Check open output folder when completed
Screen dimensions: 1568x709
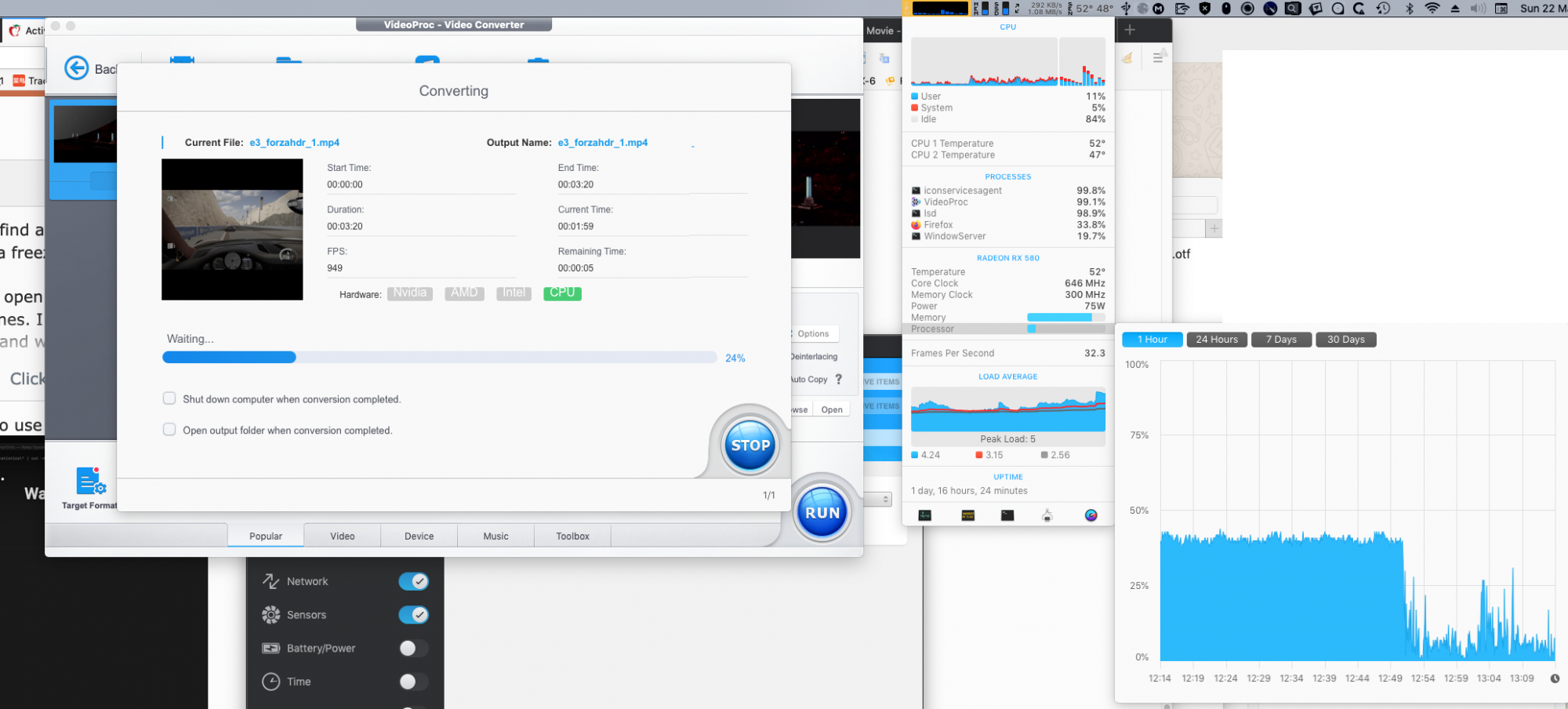tap(169, 430)
